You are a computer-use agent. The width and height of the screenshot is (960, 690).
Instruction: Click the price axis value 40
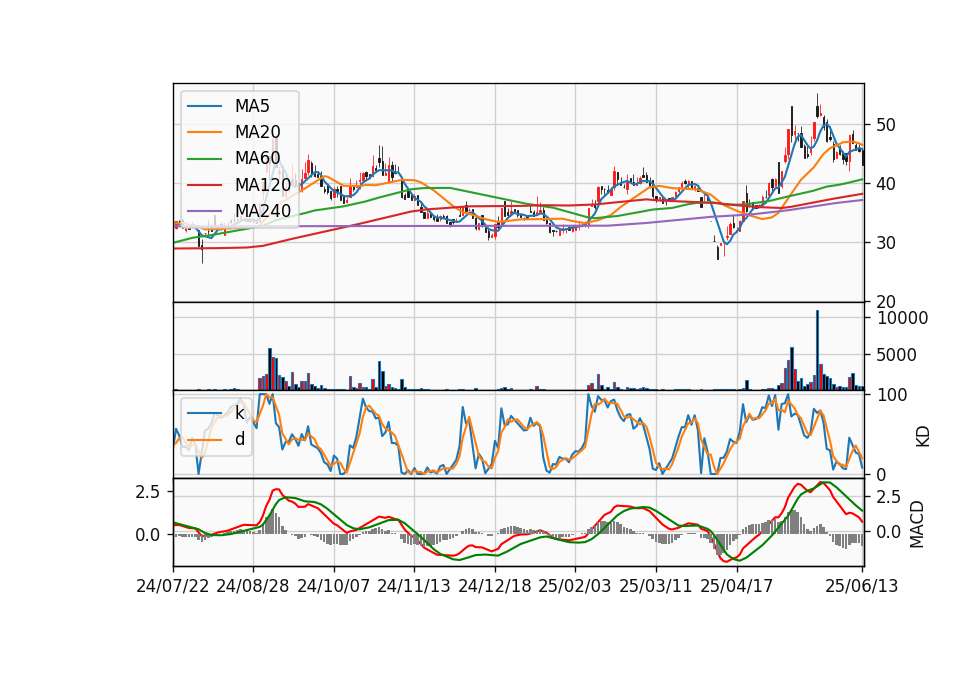coord(885,184)
